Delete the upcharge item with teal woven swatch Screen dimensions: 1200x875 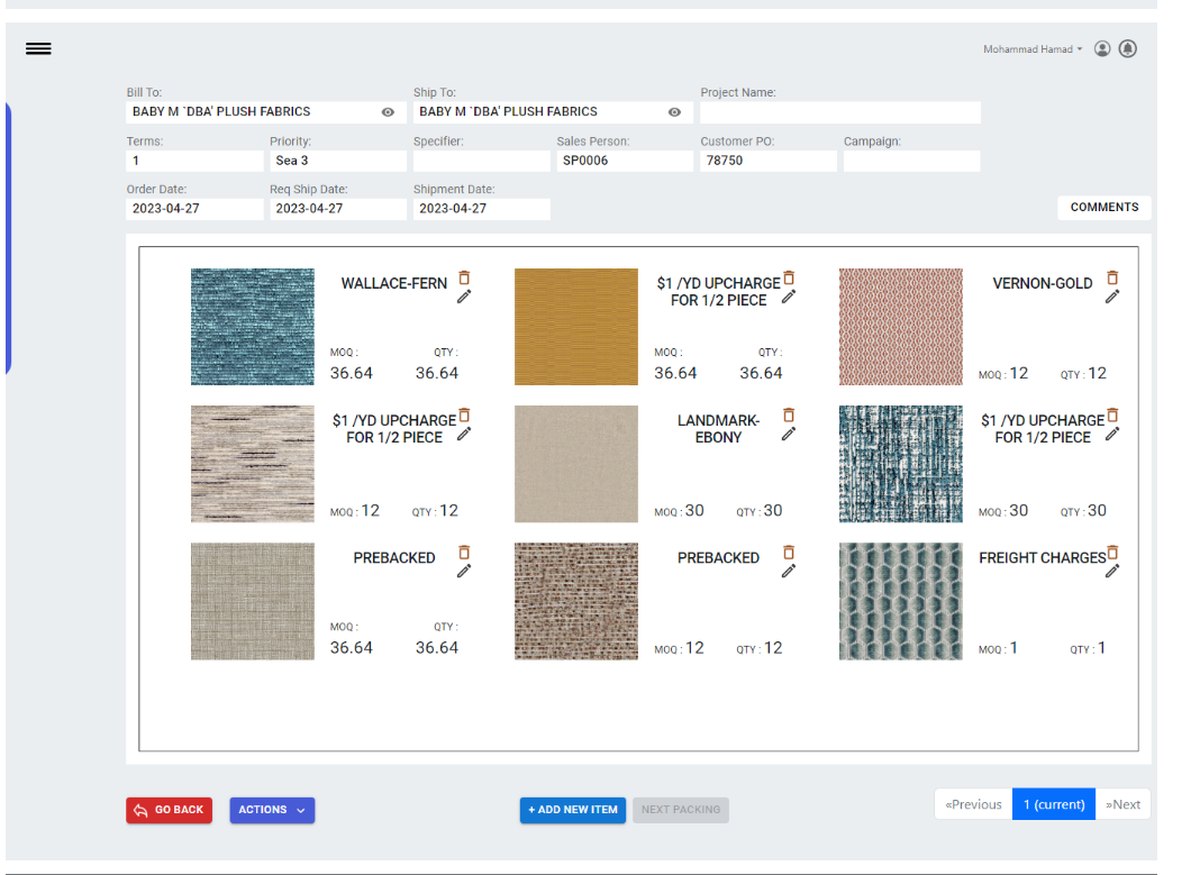[x=1112, y=415]
